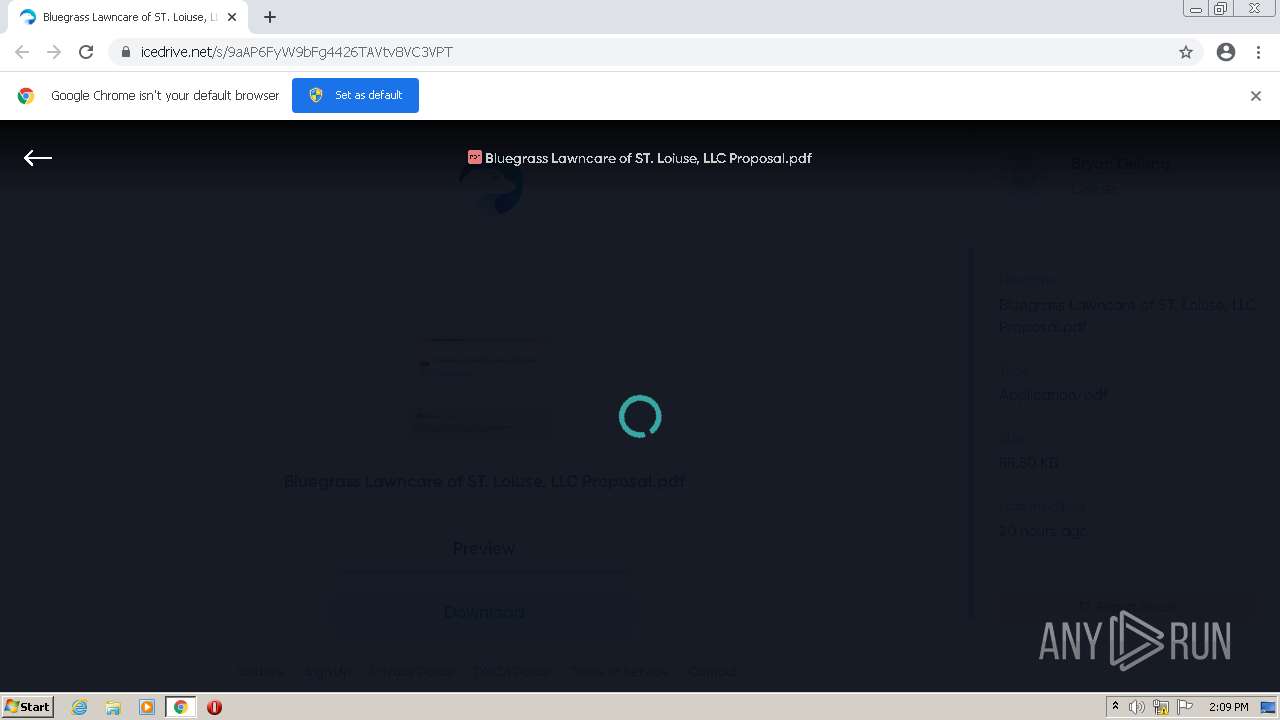The width and height of the screenshot is (1280, 720).
Task: Show hidden system tray icons
Action: coord(1115,706)
